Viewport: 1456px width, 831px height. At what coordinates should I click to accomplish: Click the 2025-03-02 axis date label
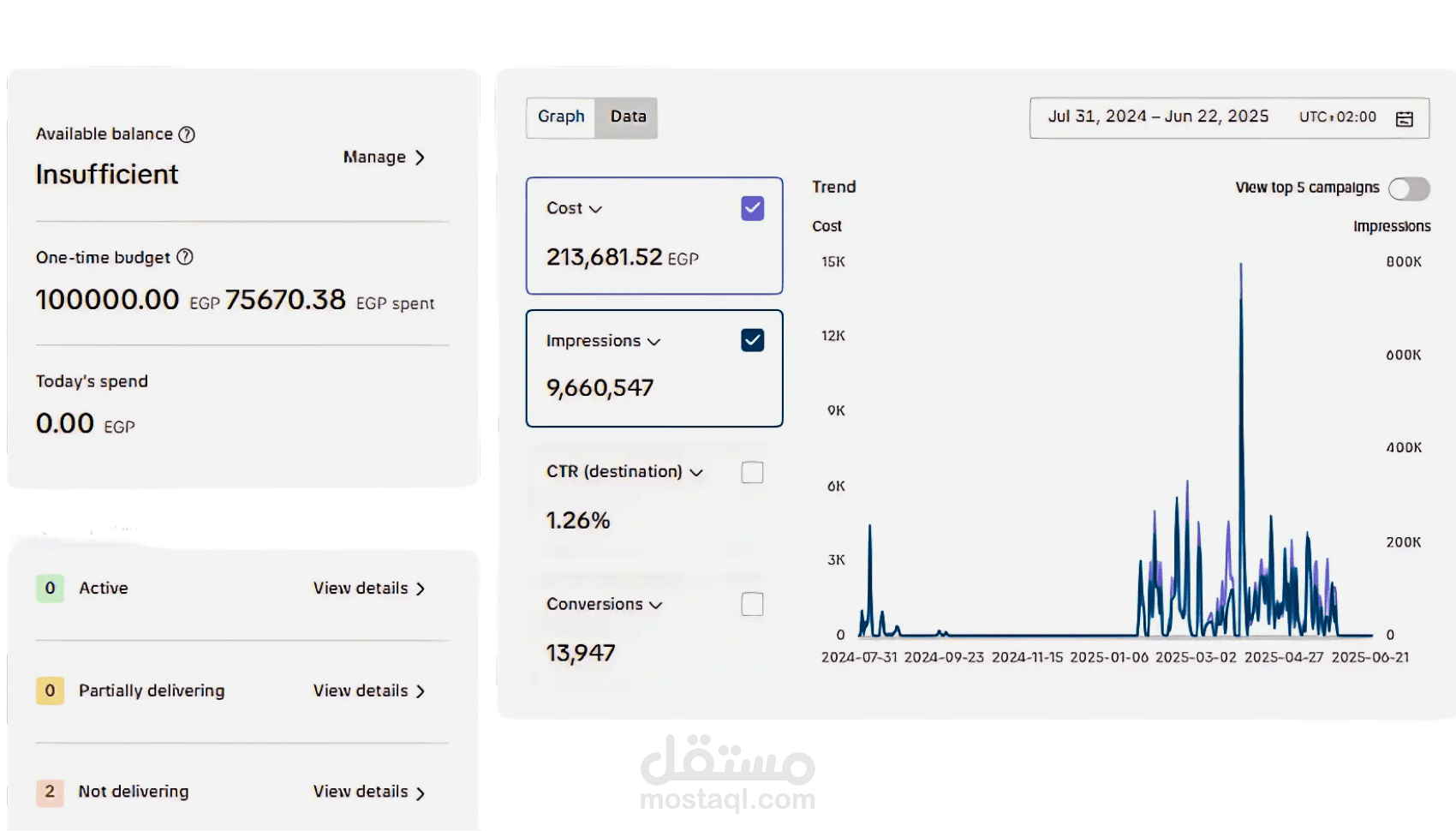tap(1196, 658)
